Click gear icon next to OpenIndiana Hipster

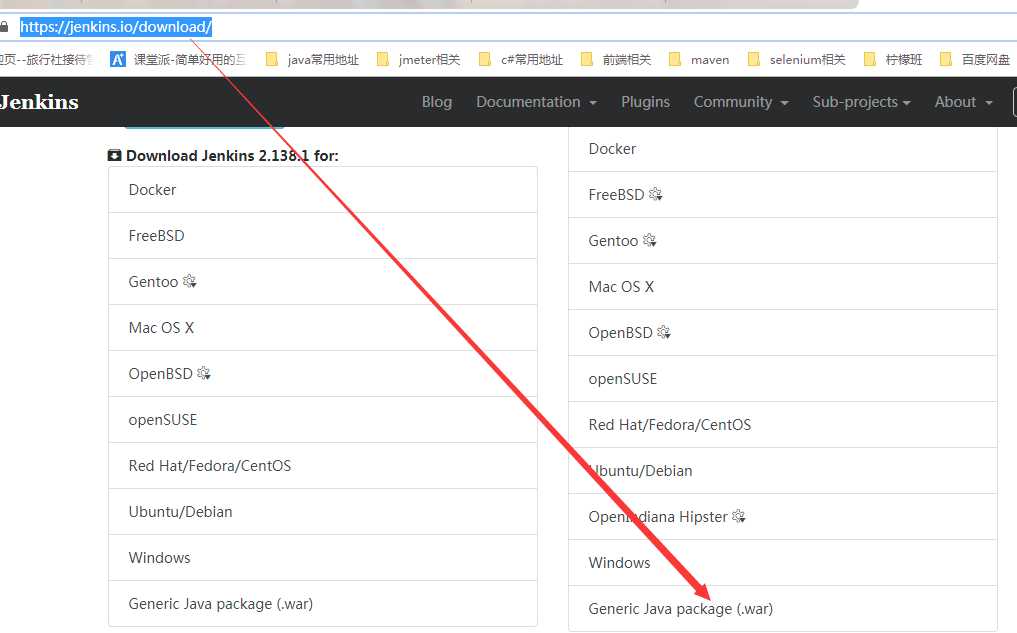coord(739,516)
